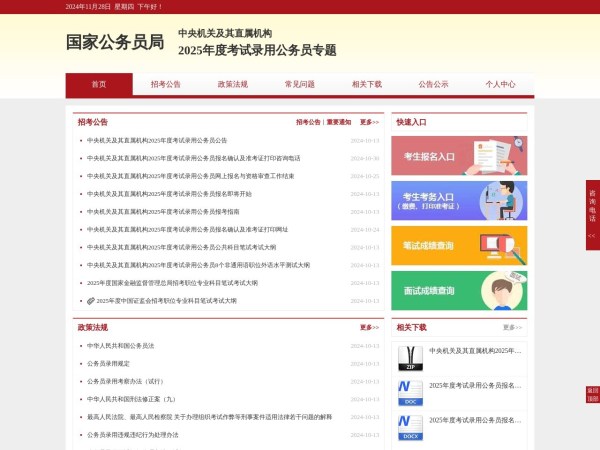Click the DOCX file icon
This screenshot has width=600, height=450.
[410, 425]
